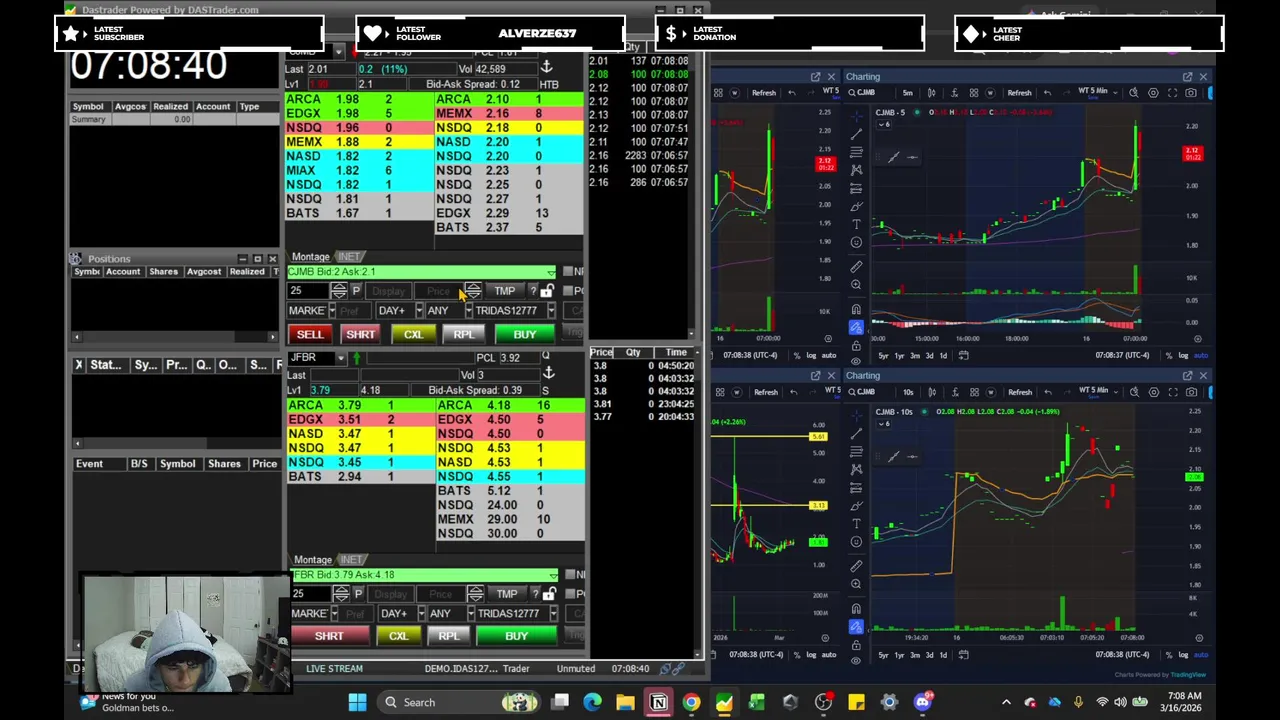Toggle log scale in upper Charting window

1183,355
